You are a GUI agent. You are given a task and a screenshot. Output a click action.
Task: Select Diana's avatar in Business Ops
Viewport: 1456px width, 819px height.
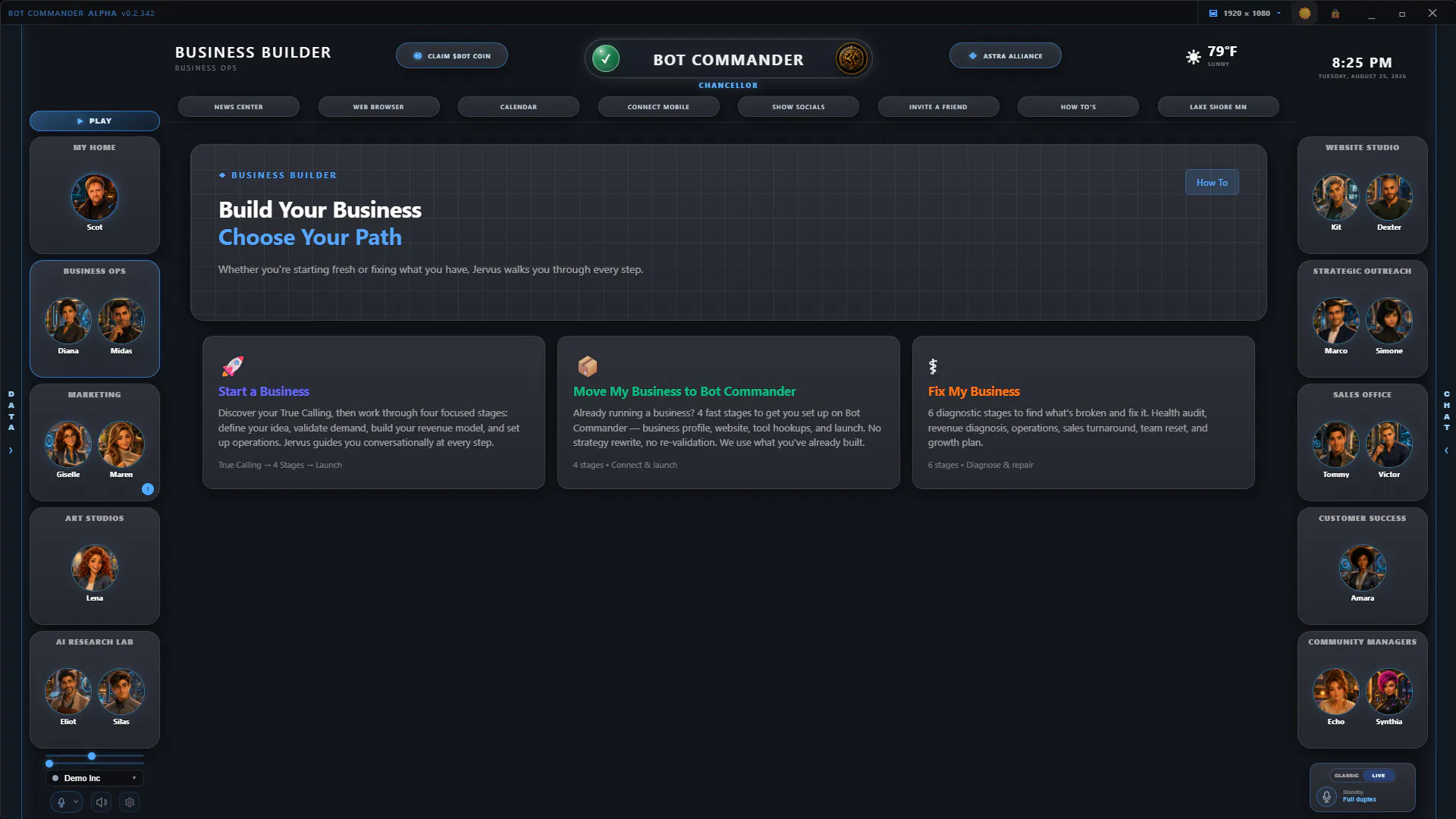[68, 321]
